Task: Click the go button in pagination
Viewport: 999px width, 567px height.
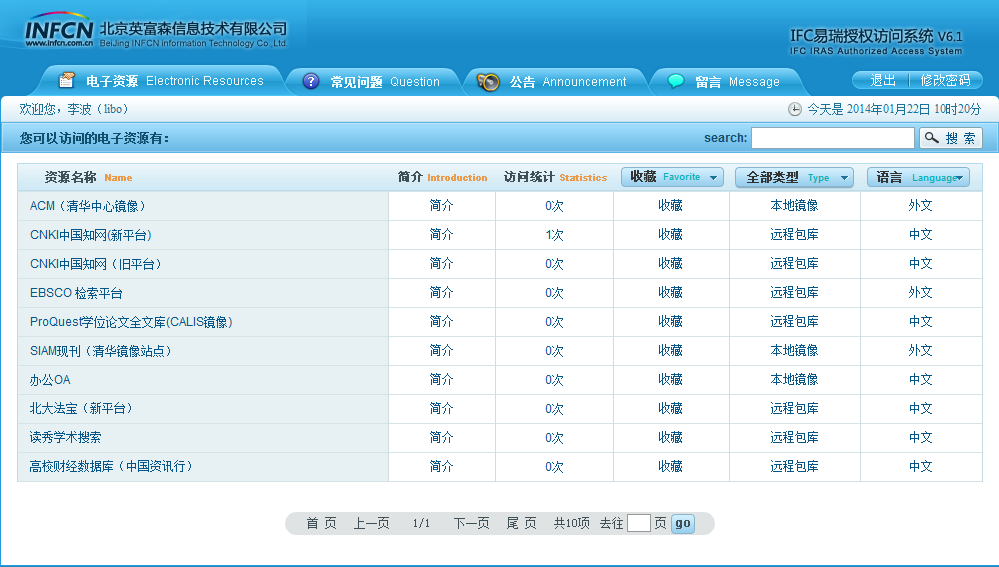Action: point(682,523)
